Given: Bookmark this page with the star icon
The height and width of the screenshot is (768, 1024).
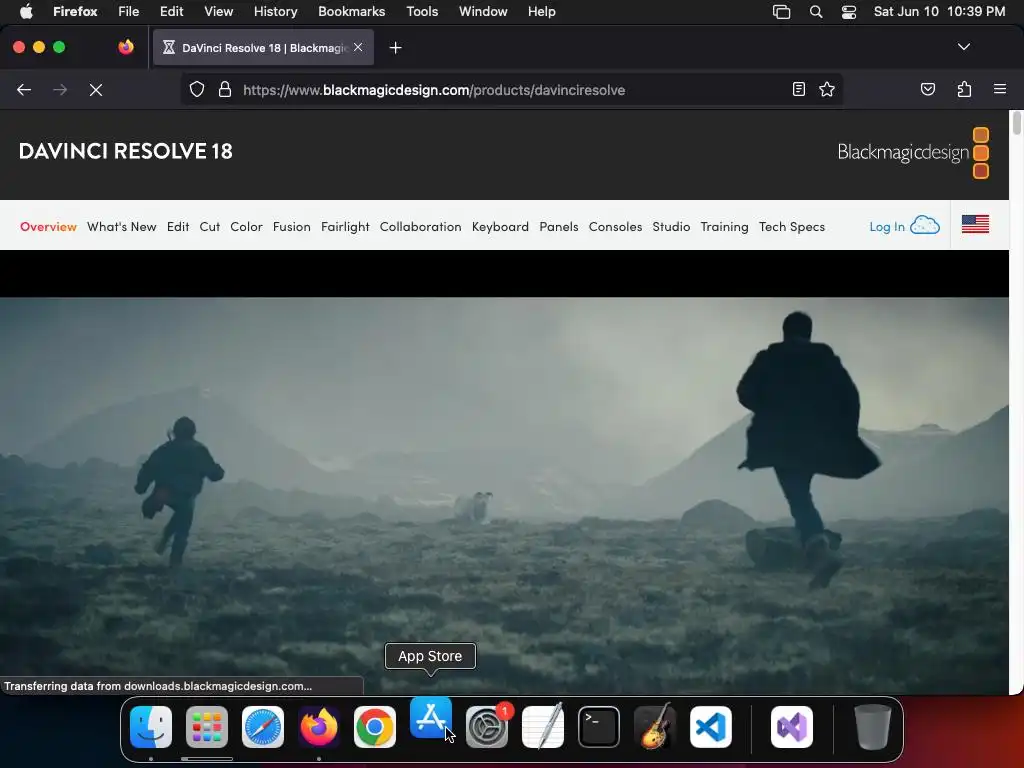Looking at the screenshot, I should 827,89.
